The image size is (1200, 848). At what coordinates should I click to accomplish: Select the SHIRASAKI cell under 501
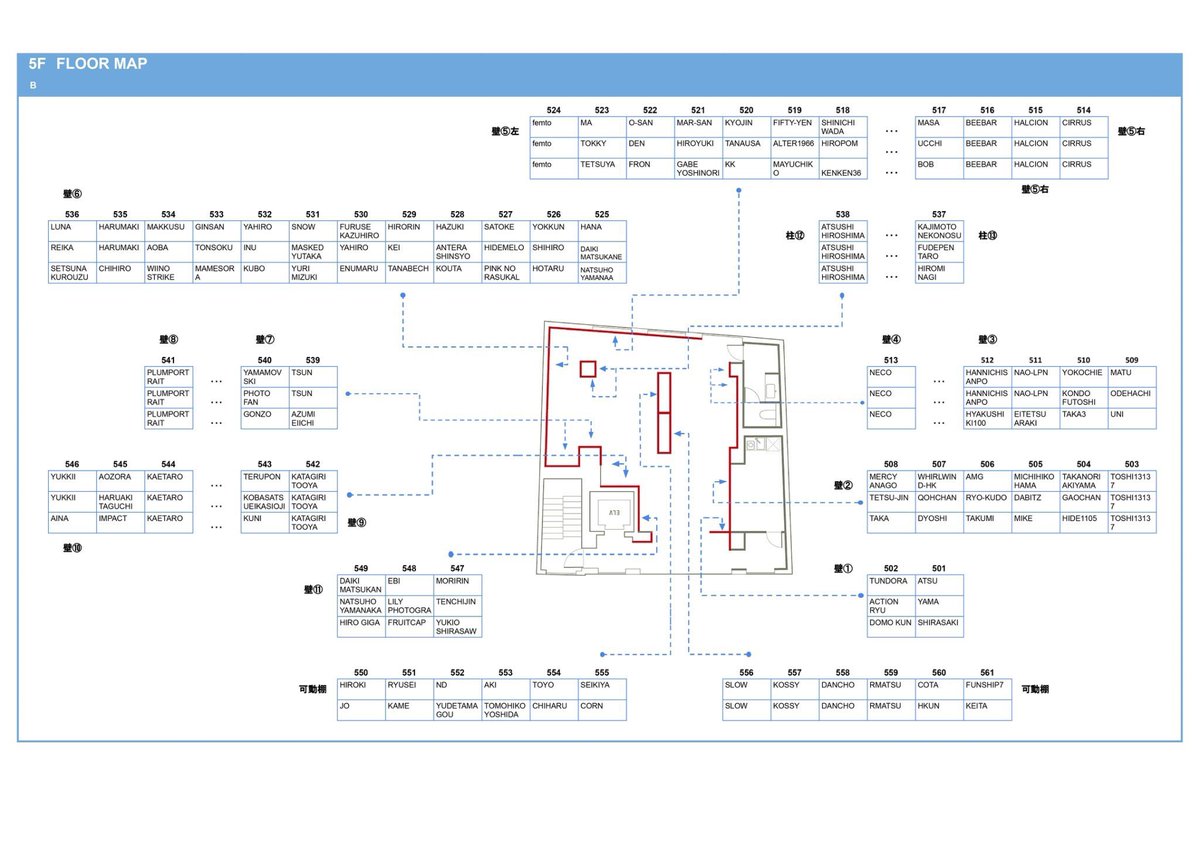(x=939, y=627)
